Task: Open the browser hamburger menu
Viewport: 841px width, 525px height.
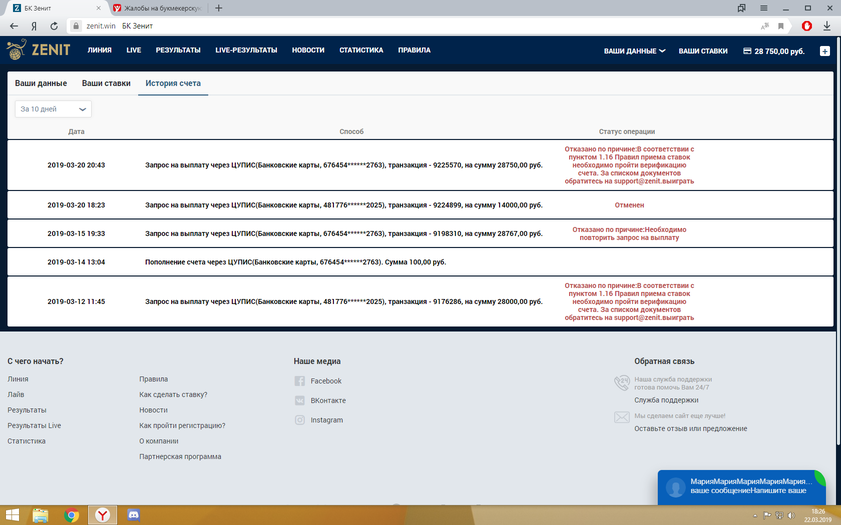Action: tap(763, 8)
